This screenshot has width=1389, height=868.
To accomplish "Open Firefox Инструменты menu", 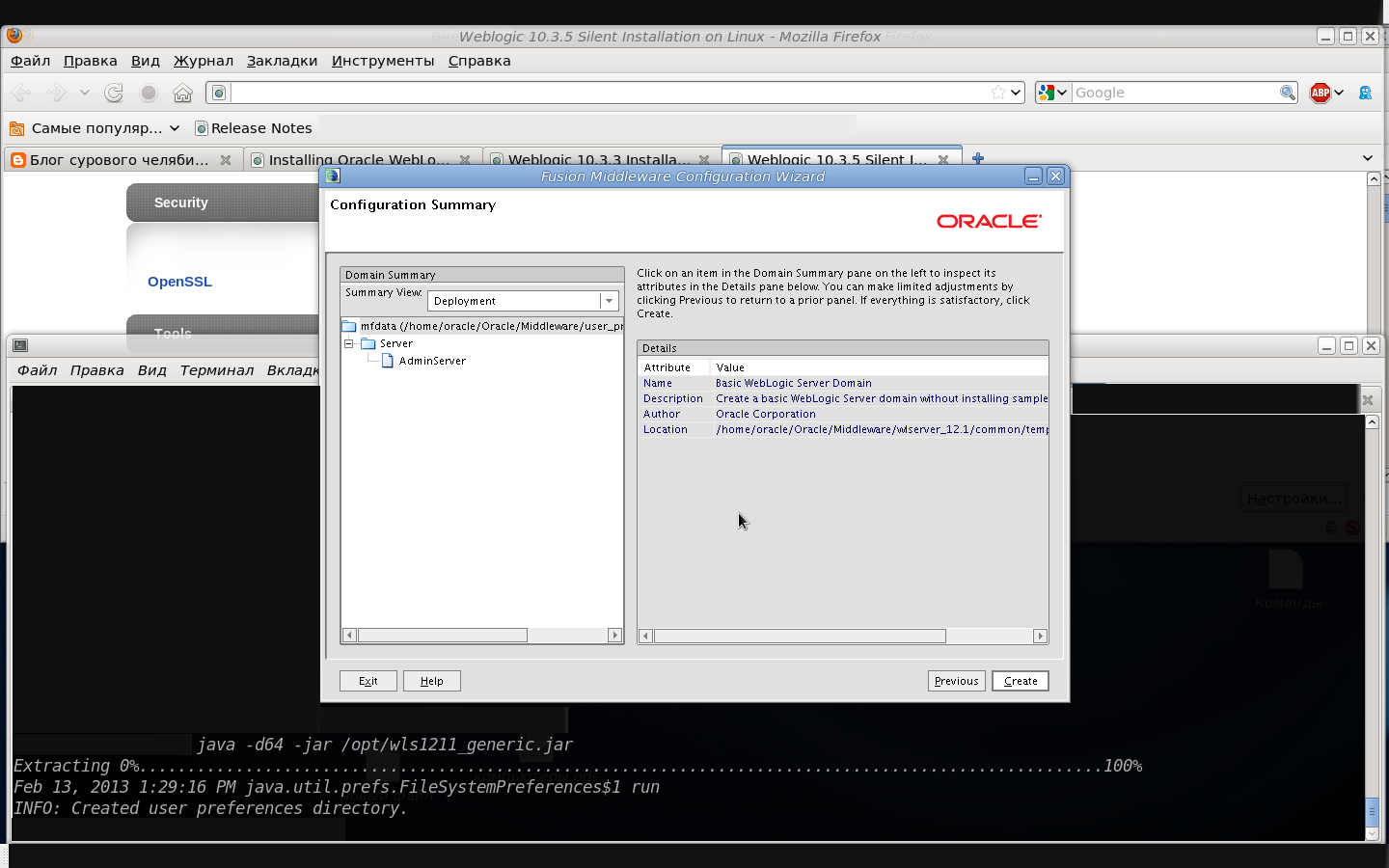I will click(x=383, y=61).
